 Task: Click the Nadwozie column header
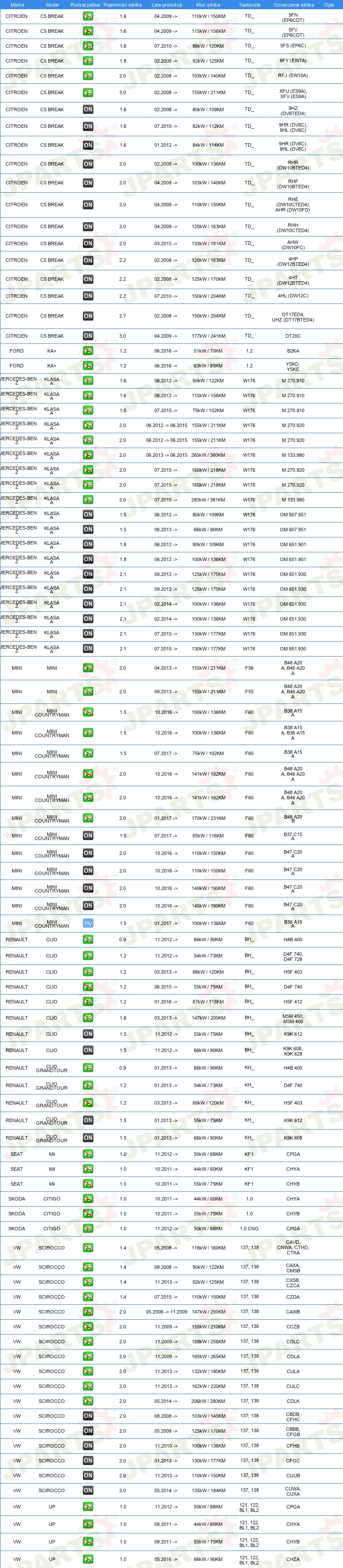[x=249, y=5]
